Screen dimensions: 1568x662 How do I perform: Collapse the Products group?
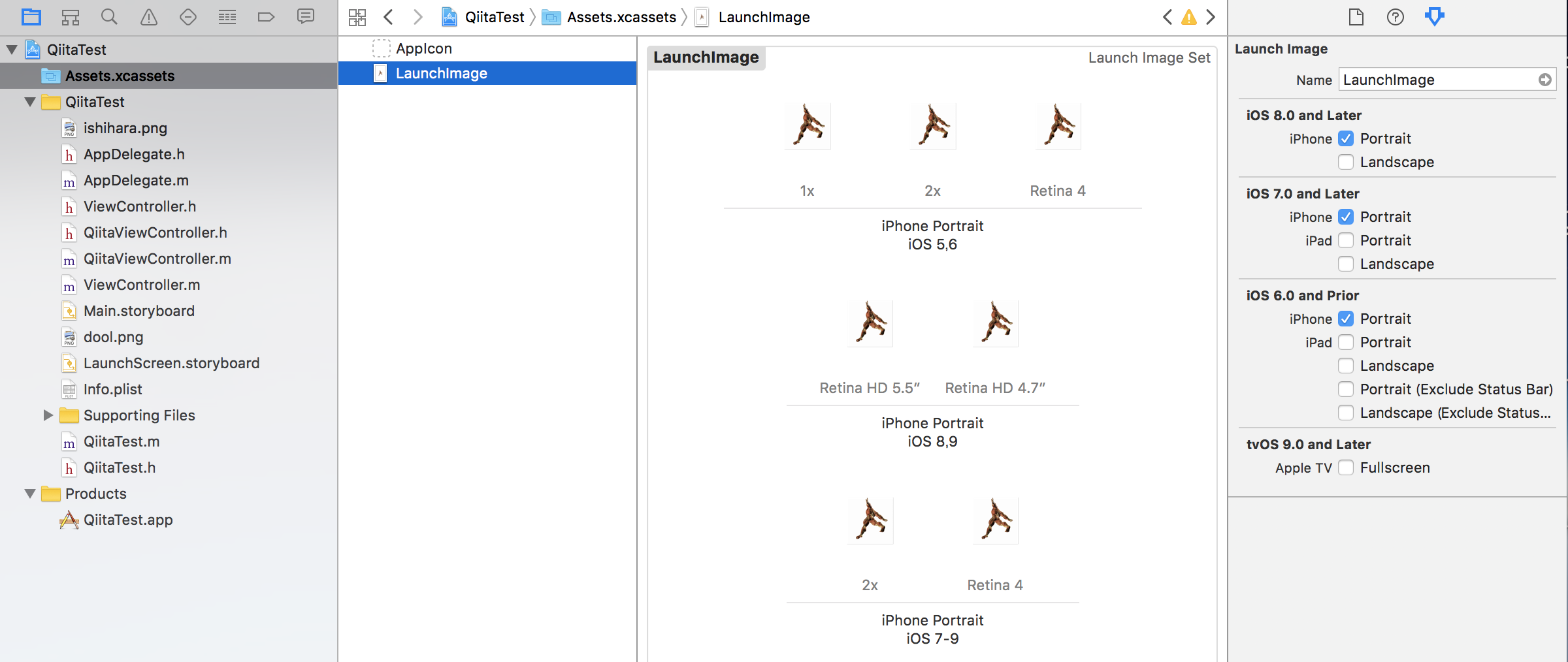pos(30,494)
